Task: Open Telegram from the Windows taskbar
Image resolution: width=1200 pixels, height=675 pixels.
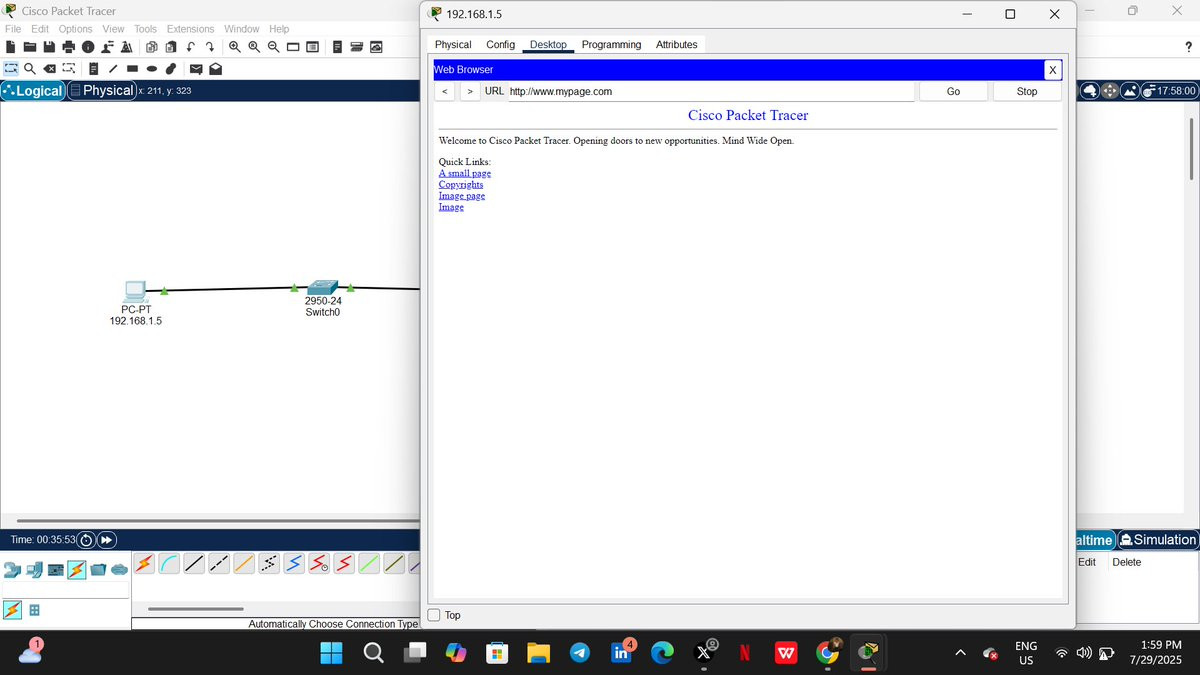Action: (580, 653)
